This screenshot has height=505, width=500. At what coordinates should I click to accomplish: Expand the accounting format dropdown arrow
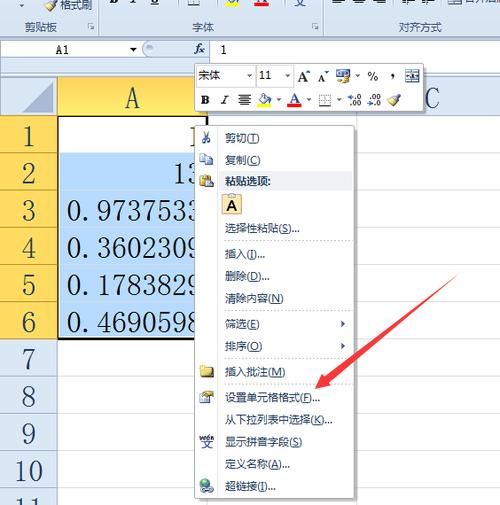click(x=358, y=76)
